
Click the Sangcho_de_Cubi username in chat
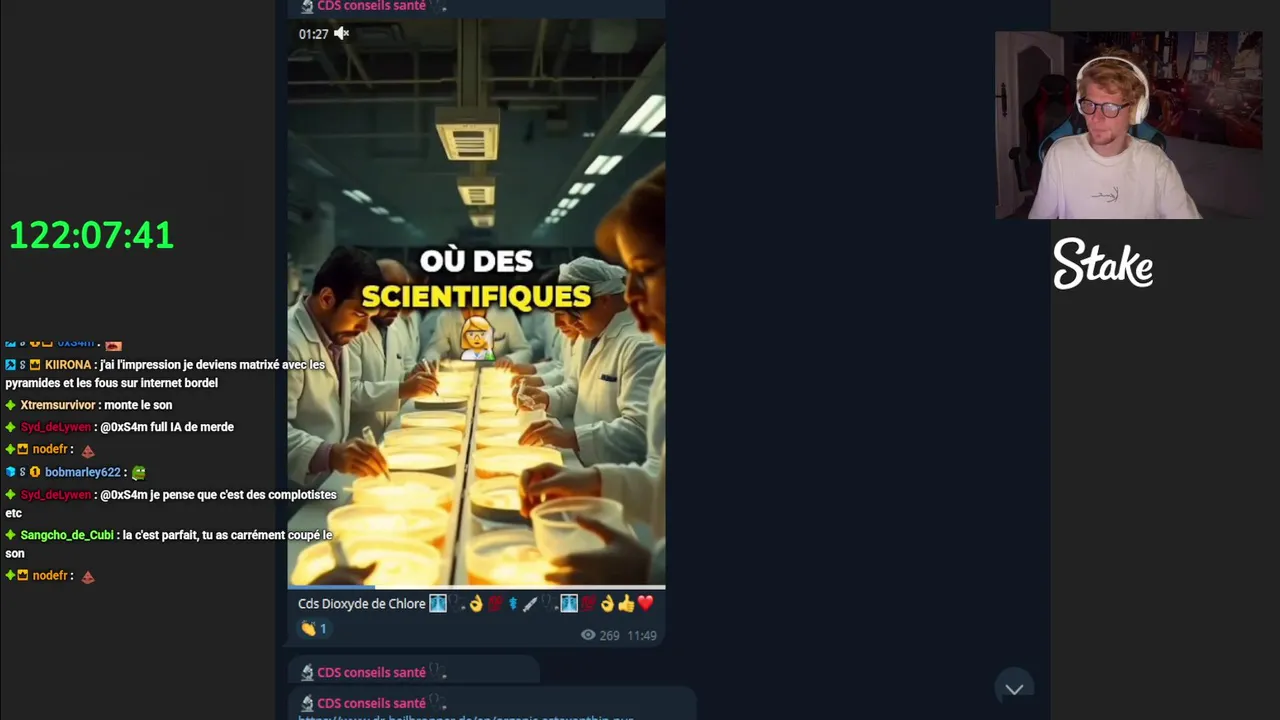click(x=67, y=535)
